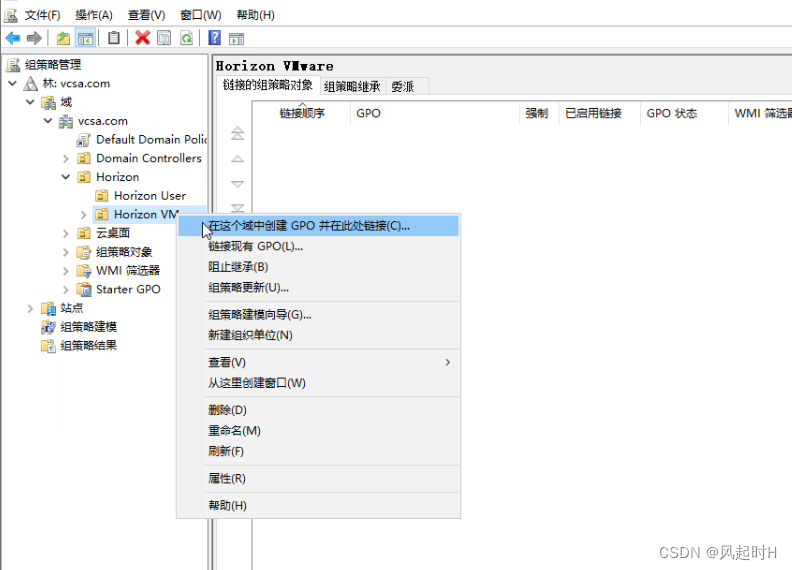Click the vcsa.com domain icon
The height and width of the screenshot is (570, 792).
(x=66, y=121)
